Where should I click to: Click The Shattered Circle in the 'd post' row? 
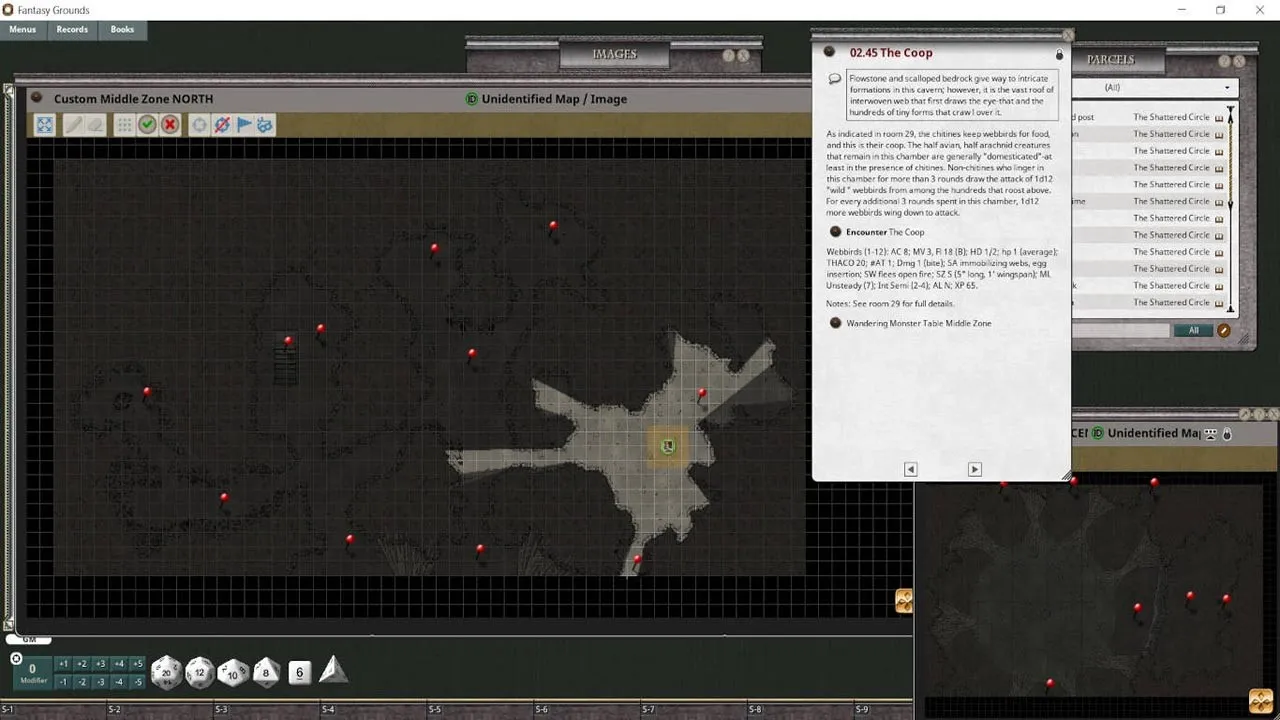coord(1171,117)
